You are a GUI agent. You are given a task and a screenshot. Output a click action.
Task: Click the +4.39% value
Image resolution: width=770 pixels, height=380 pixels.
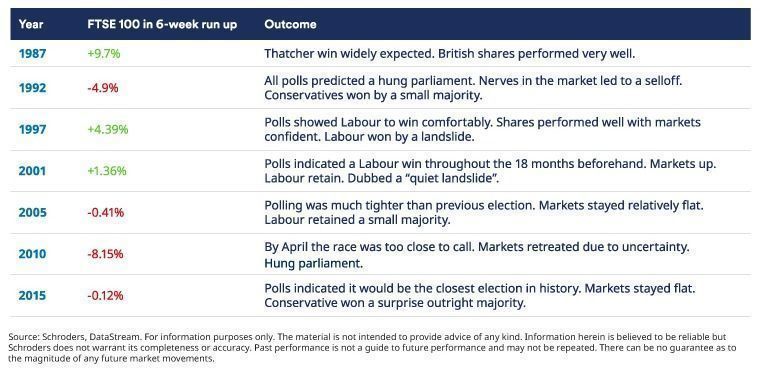108,129
